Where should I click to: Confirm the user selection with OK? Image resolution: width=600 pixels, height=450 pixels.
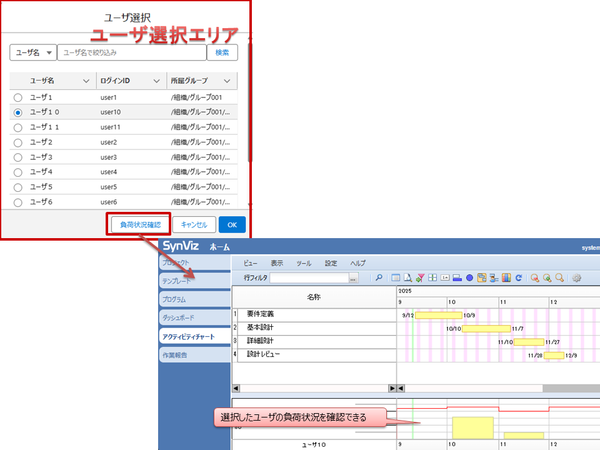click(232, 225)
